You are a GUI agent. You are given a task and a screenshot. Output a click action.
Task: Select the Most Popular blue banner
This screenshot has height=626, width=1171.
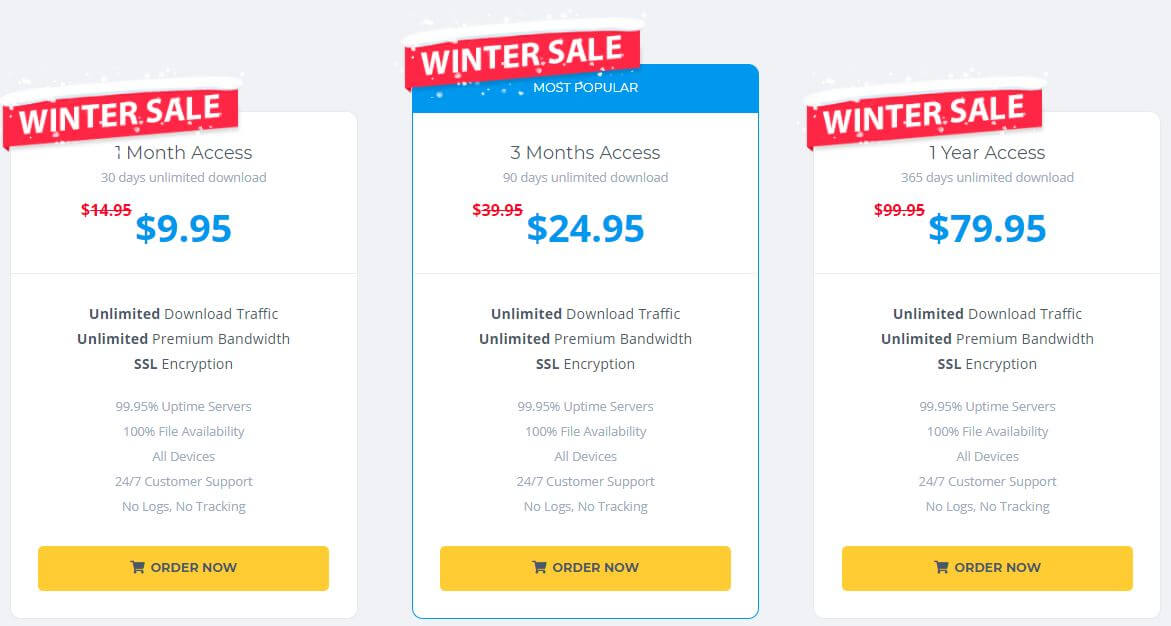click(x=586, y=88)
